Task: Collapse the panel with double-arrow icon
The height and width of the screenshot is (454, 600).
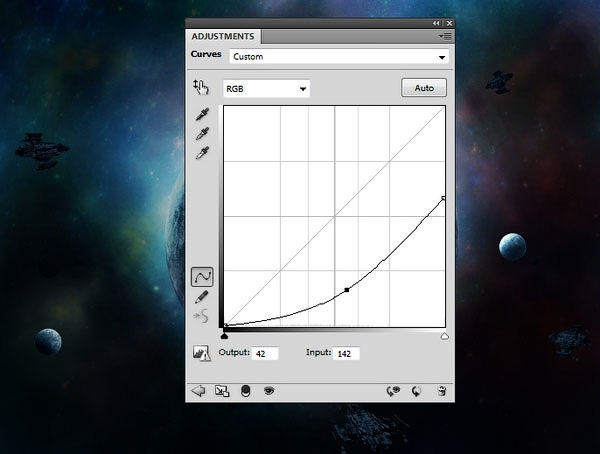Action: coord(436,23)
